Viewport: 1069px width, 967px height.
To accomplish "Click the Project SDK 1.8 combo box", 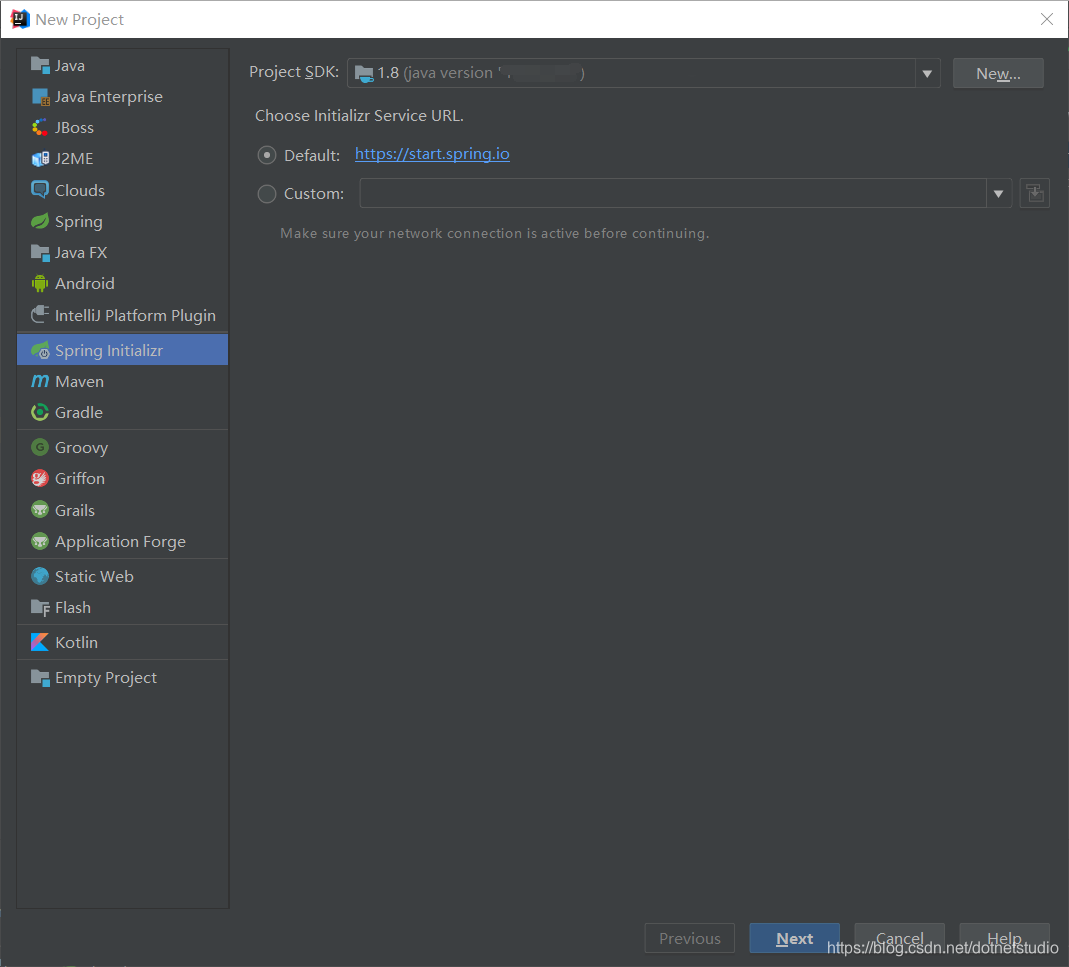I will point(644,73).
